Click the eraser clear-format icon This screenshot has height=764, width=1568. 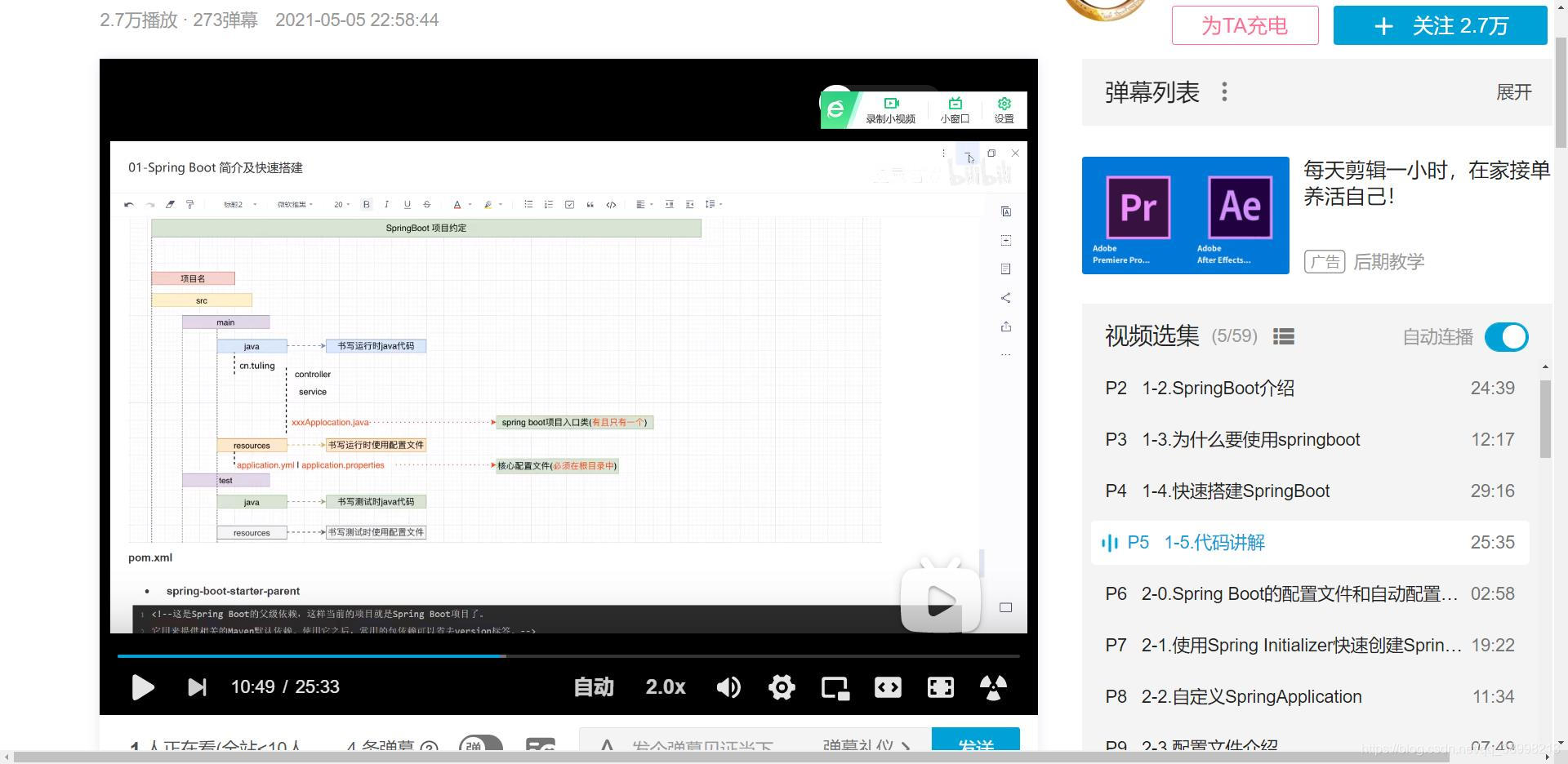pyautogui.click(x=170, y=205)
